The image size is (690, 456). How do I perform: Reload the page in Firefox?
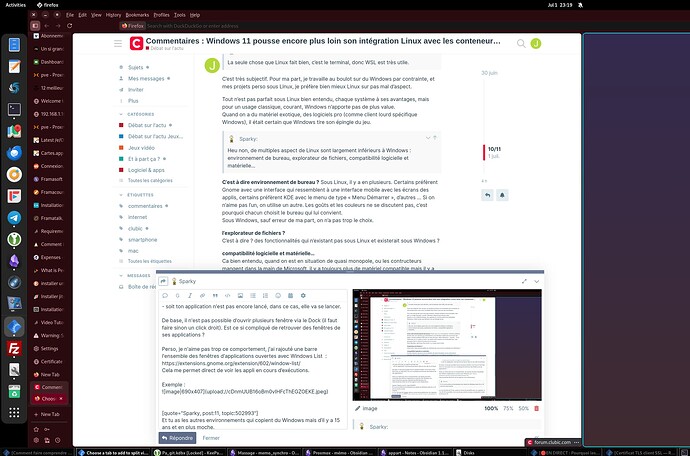(x=70, y=26)
